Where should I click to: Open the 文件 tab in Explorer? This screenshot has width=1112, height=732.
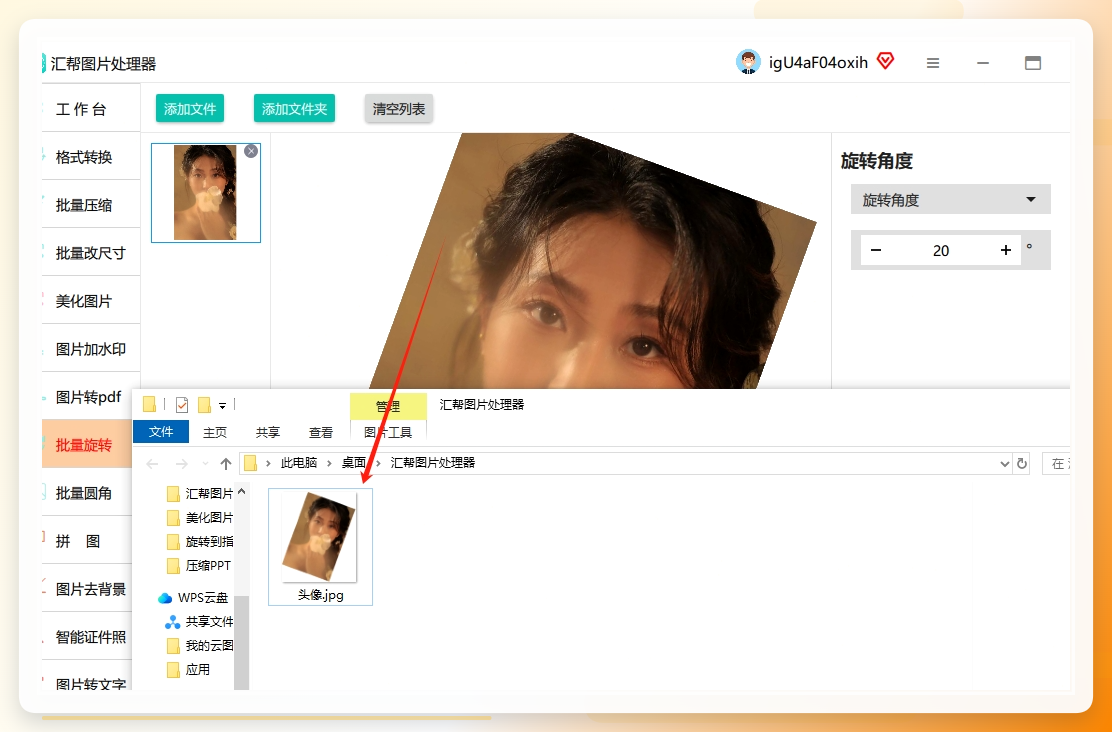pos(161,431)
